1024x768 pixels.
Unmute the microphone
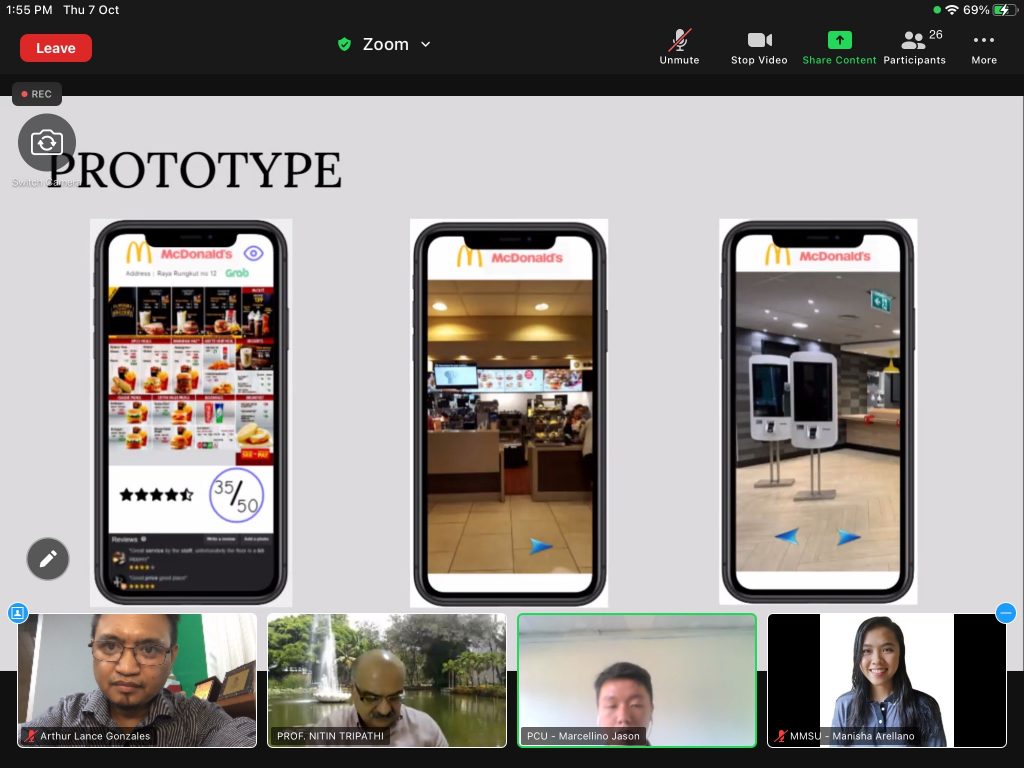(x=679, y=47)
